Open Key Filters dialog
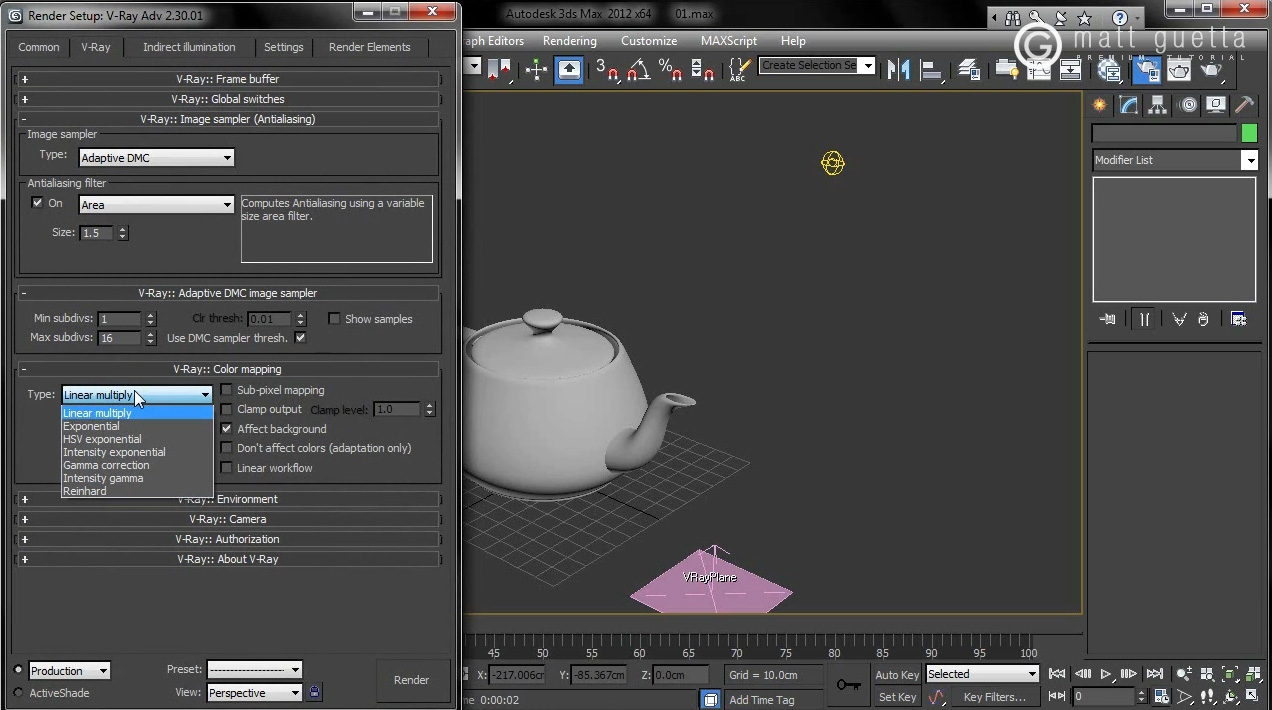The image size is (1272, 710). click(x=994, y=697)
